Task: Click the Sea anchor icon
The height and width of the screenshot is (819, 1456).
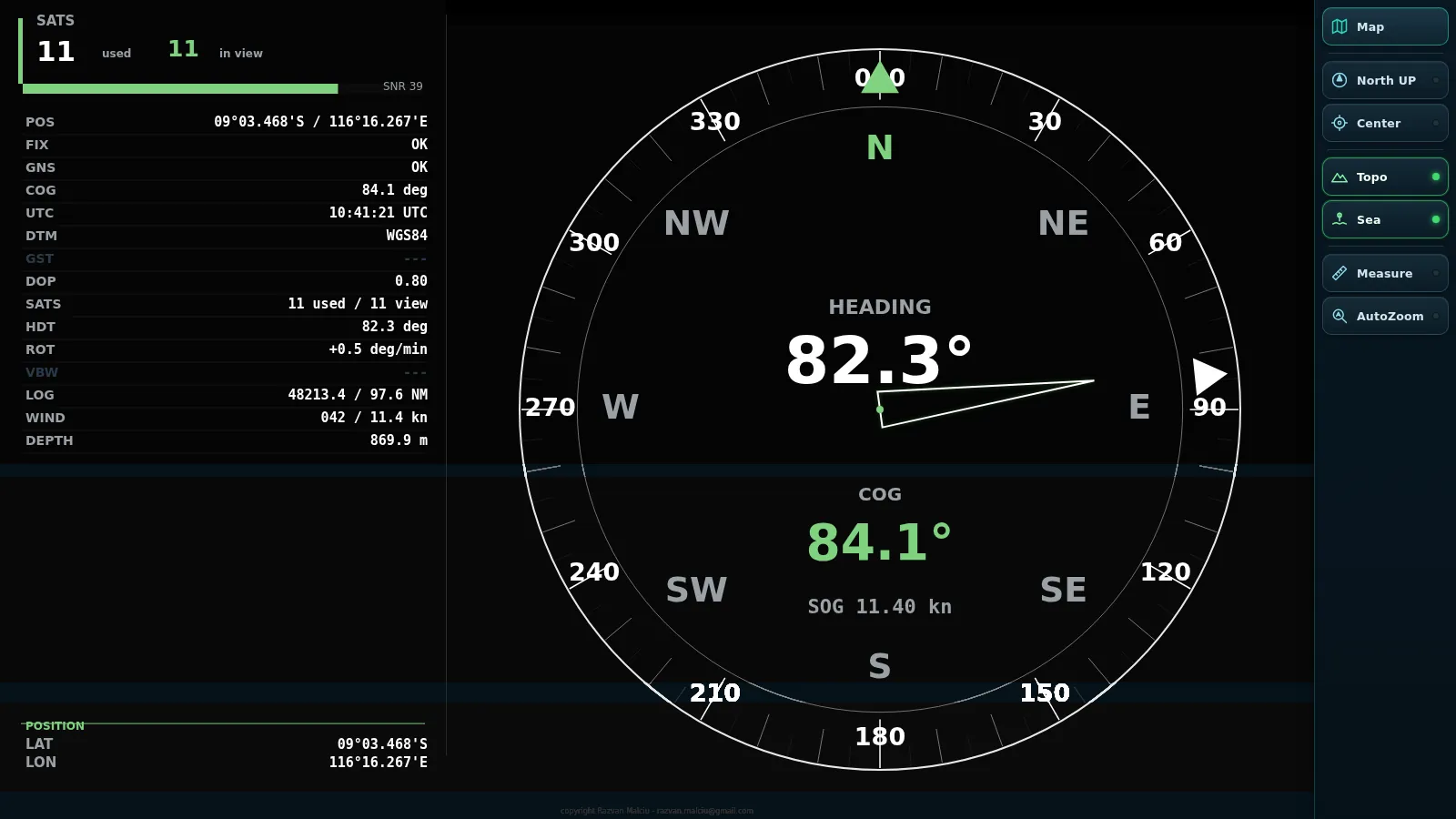Action: point(1340,219)
